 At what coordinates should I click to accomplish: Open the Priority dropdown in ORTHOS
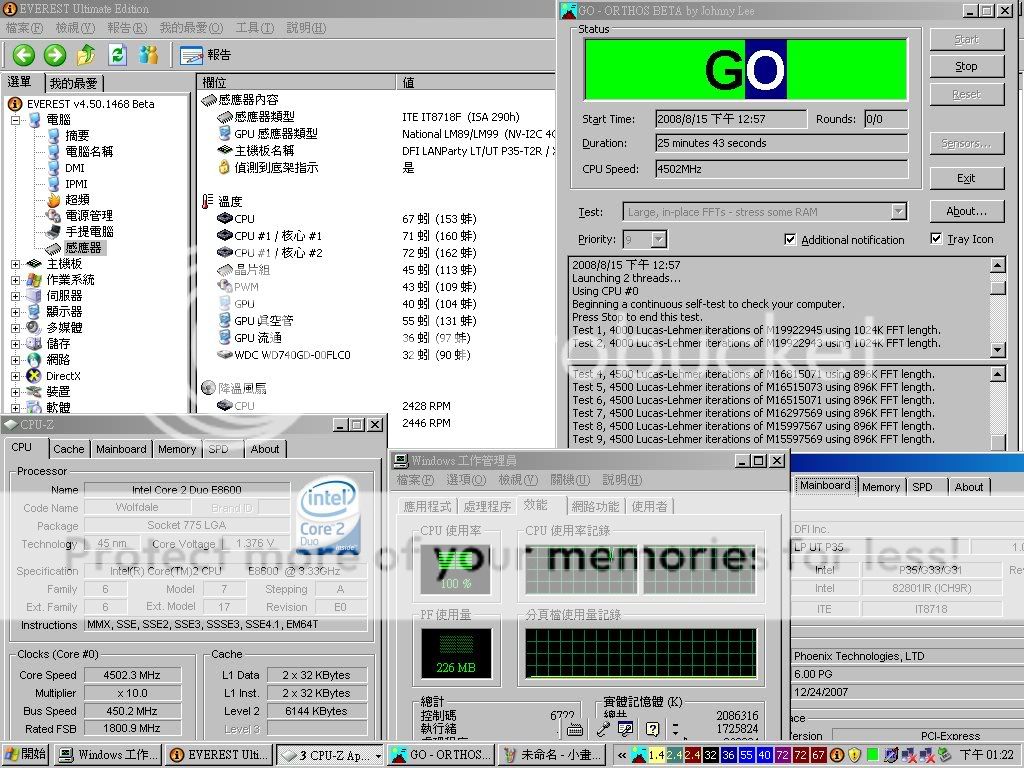(x=658, y=240)
